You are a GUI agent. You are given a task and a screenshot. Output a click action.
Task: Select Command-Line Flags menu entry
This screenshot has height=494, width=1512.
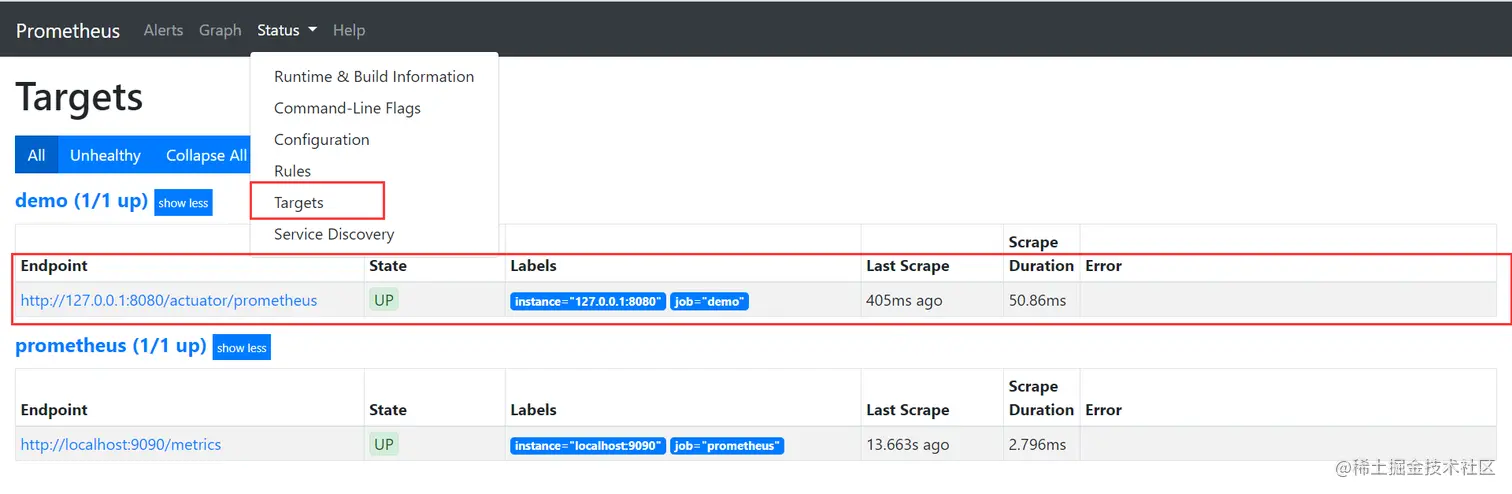pyautogui.click(x=374, y=108)
